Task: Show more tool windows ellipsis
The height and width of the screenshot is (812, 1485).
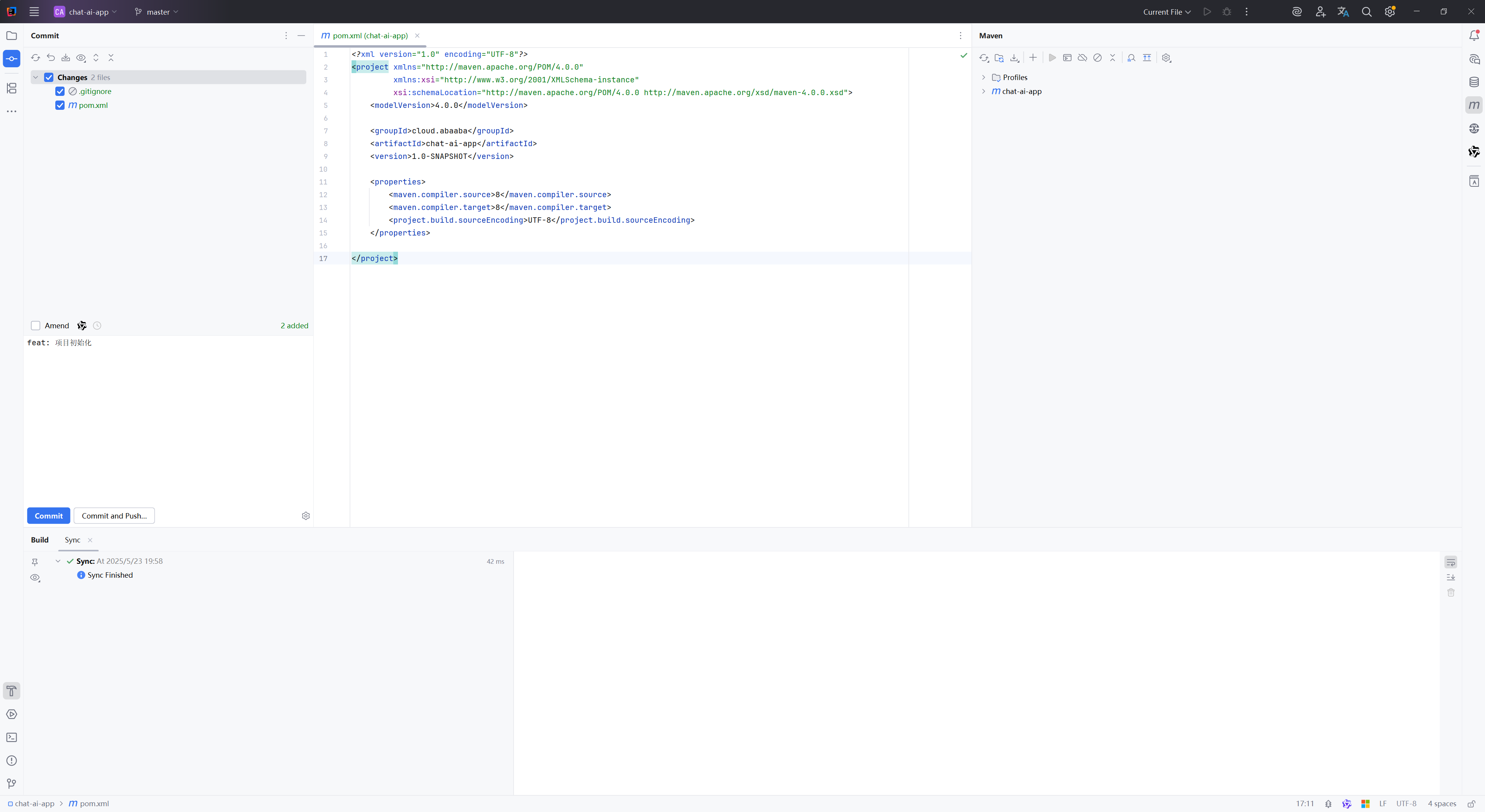Action: tap(12, 111)
